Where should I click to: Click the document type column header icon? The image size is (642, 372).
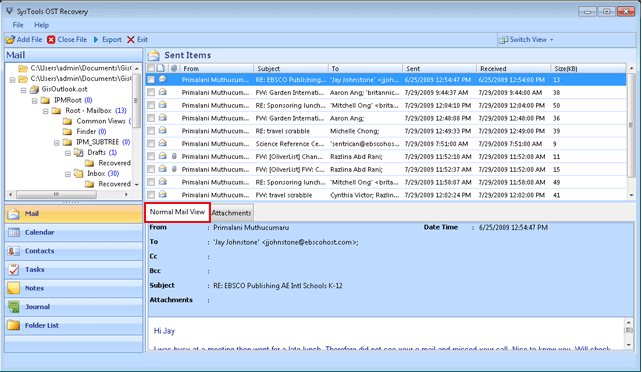(x=161, y=68)
